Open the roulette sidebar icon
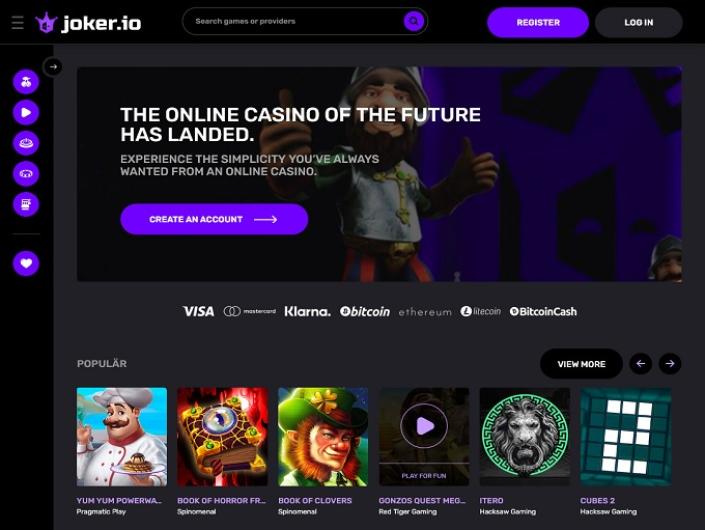705x530 pixels. pos(26,143)
